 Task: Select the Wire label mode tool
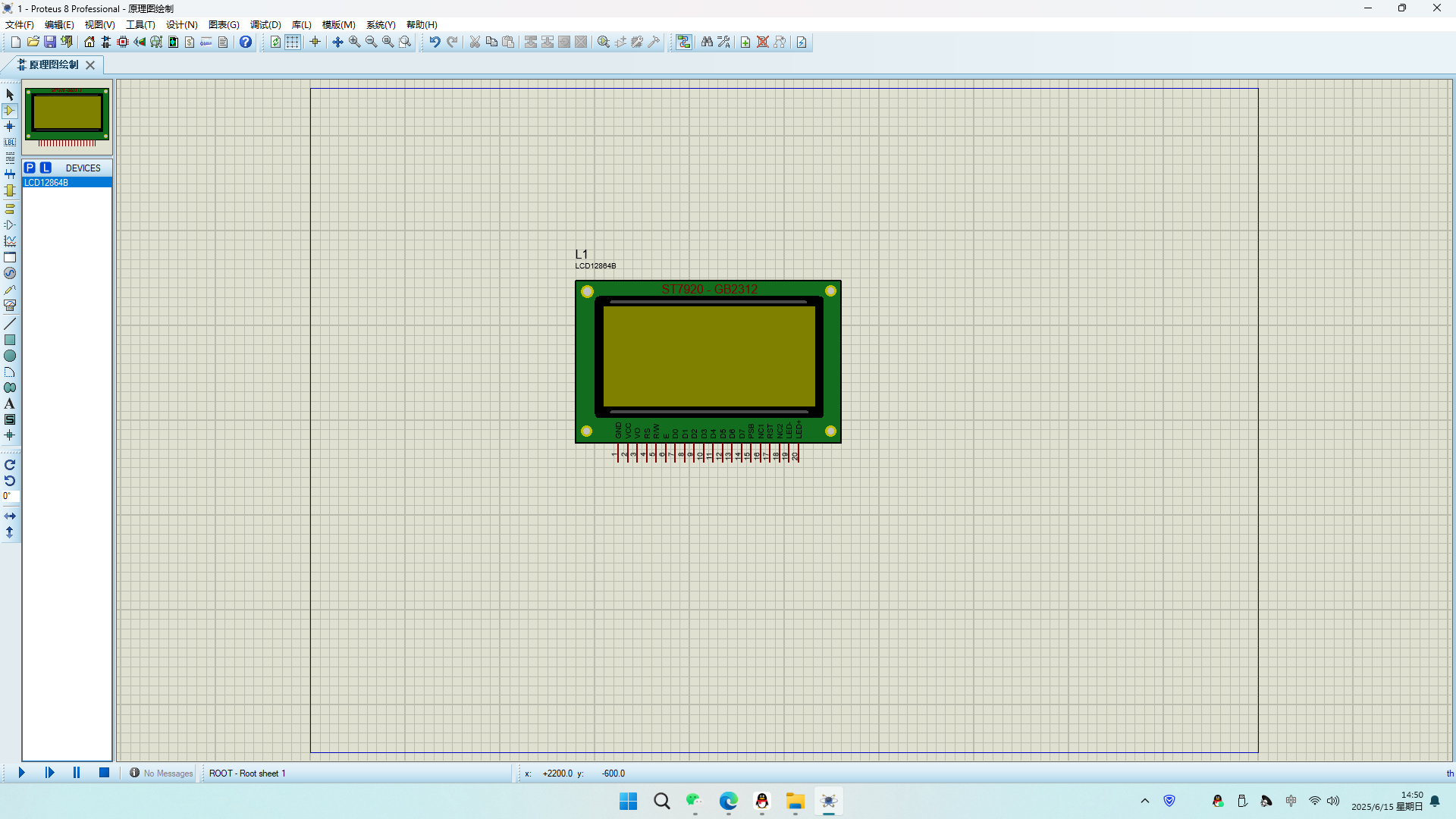coord(10,143)
